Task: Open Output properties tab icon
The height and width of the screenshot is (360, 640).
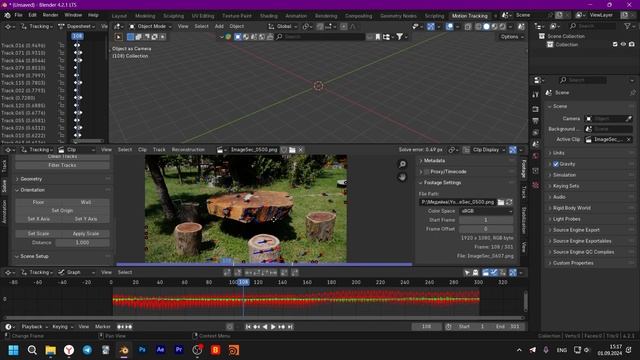Action: [x=536, y=121]
